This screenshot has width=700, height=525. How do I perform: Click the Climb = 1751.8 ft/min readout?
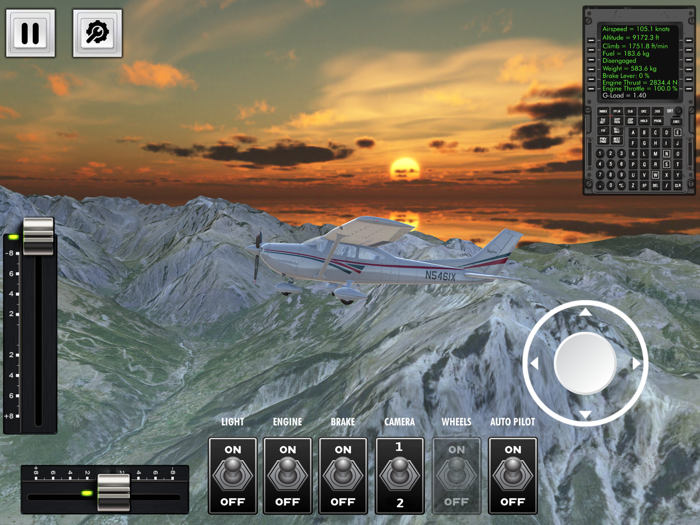tap(635, 46)
